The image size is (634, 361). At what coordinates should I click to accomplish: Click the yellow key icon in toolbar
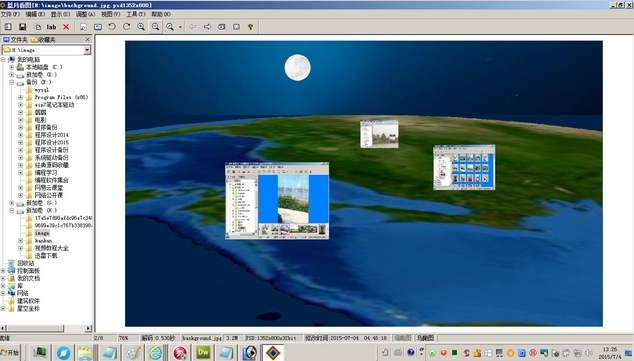(x=250, y=27)
